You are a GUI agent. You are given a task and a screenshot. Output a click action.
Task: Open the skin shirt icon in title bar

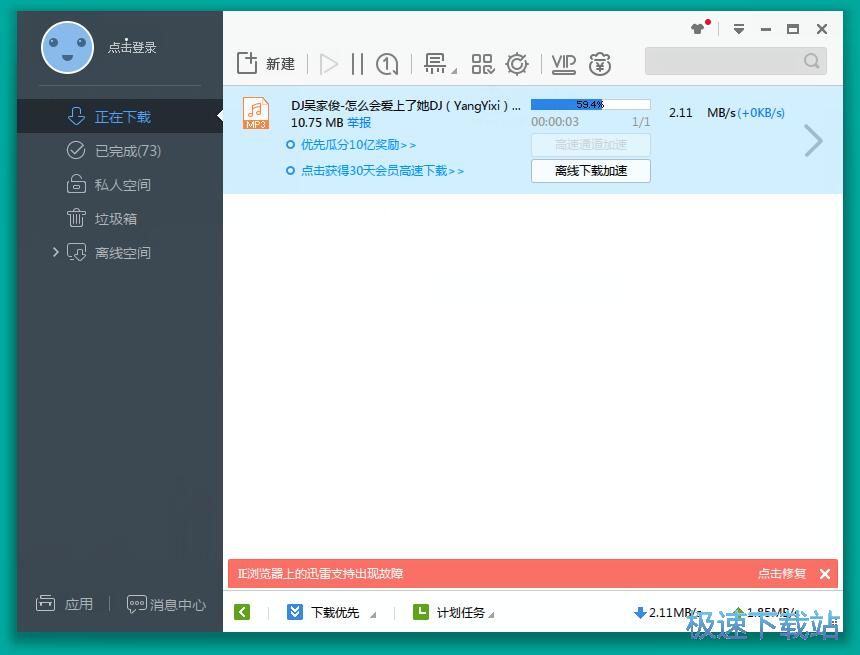pyautogui.click(x=698, y=29)
